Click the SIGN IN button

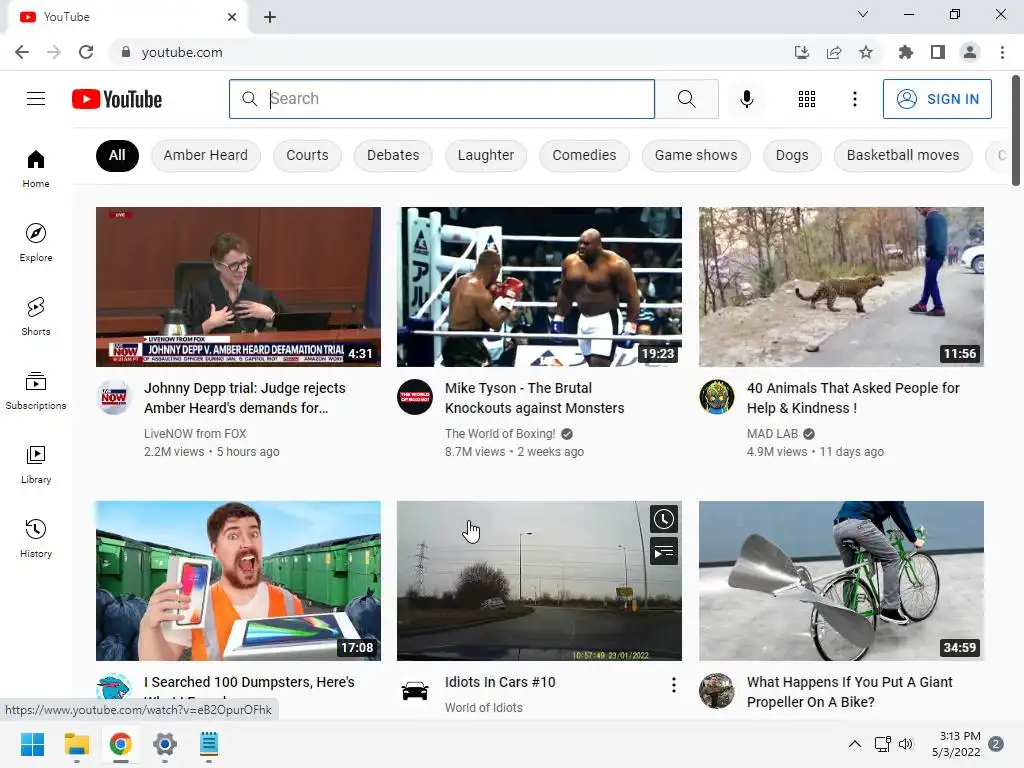[x=937, y=99]
